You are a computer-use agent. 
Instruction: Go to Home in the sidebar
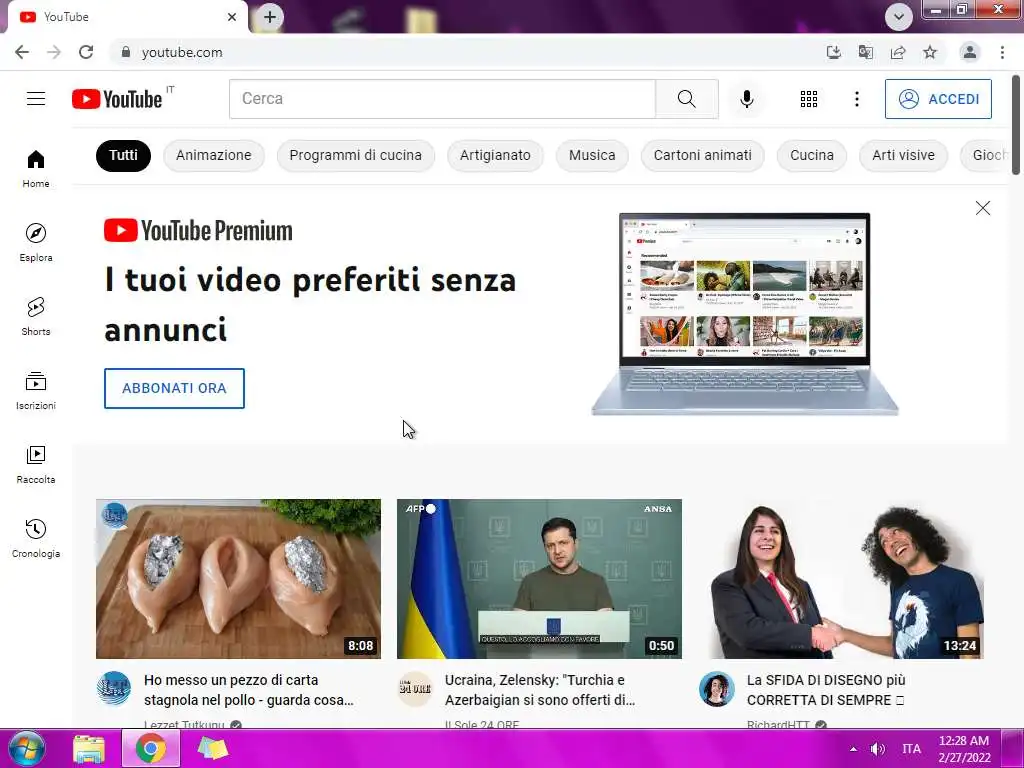tap(36, 168)
